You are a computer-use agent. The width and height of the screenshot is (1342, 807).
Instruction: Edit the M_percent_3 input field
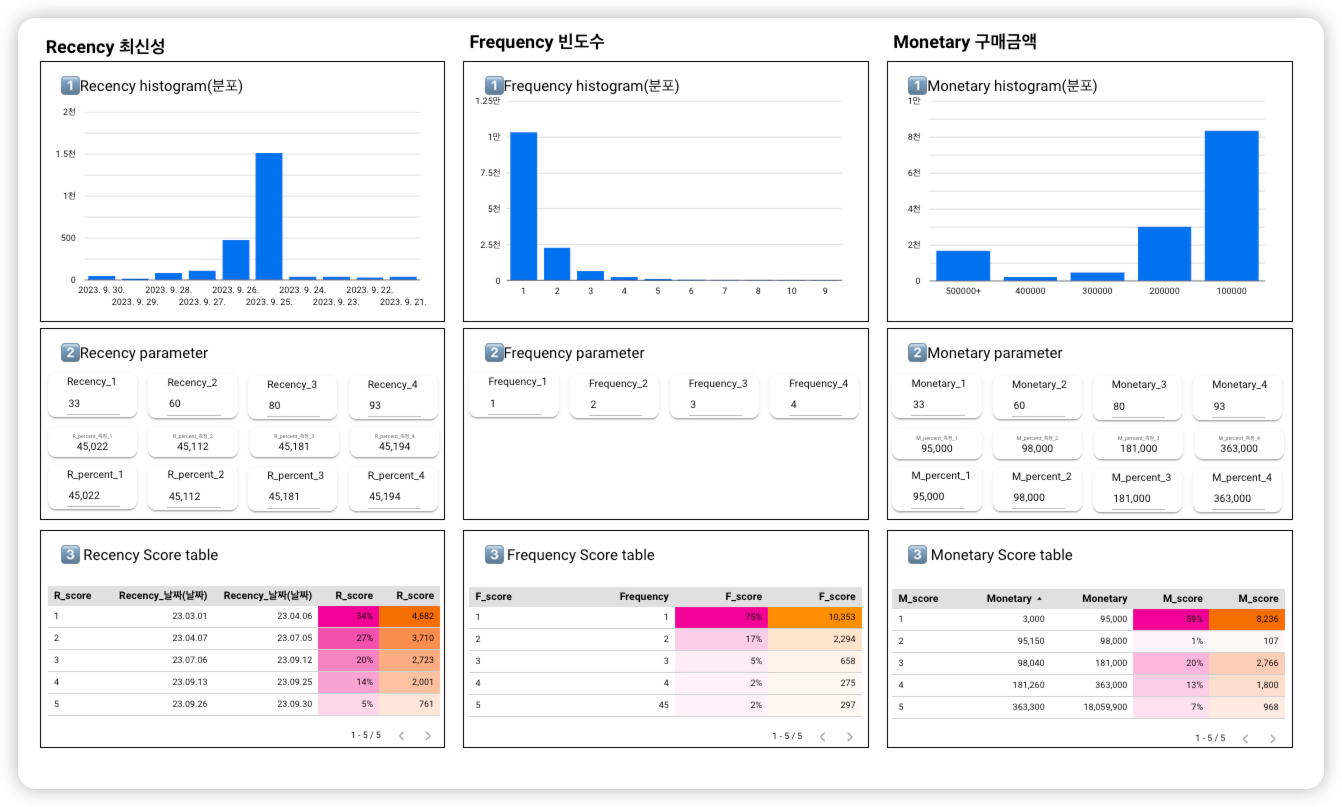pos(1138,498)
